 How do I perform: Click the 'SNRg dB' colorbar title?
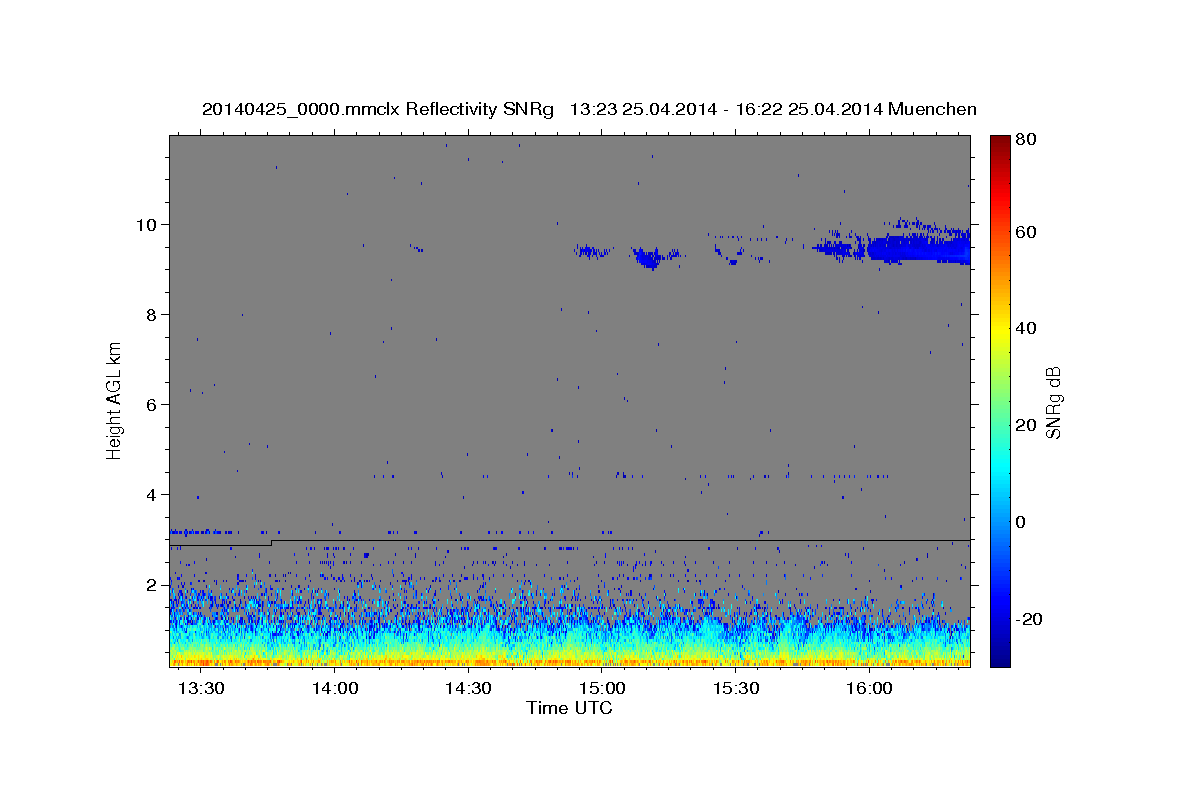[x=1054, y=402]
